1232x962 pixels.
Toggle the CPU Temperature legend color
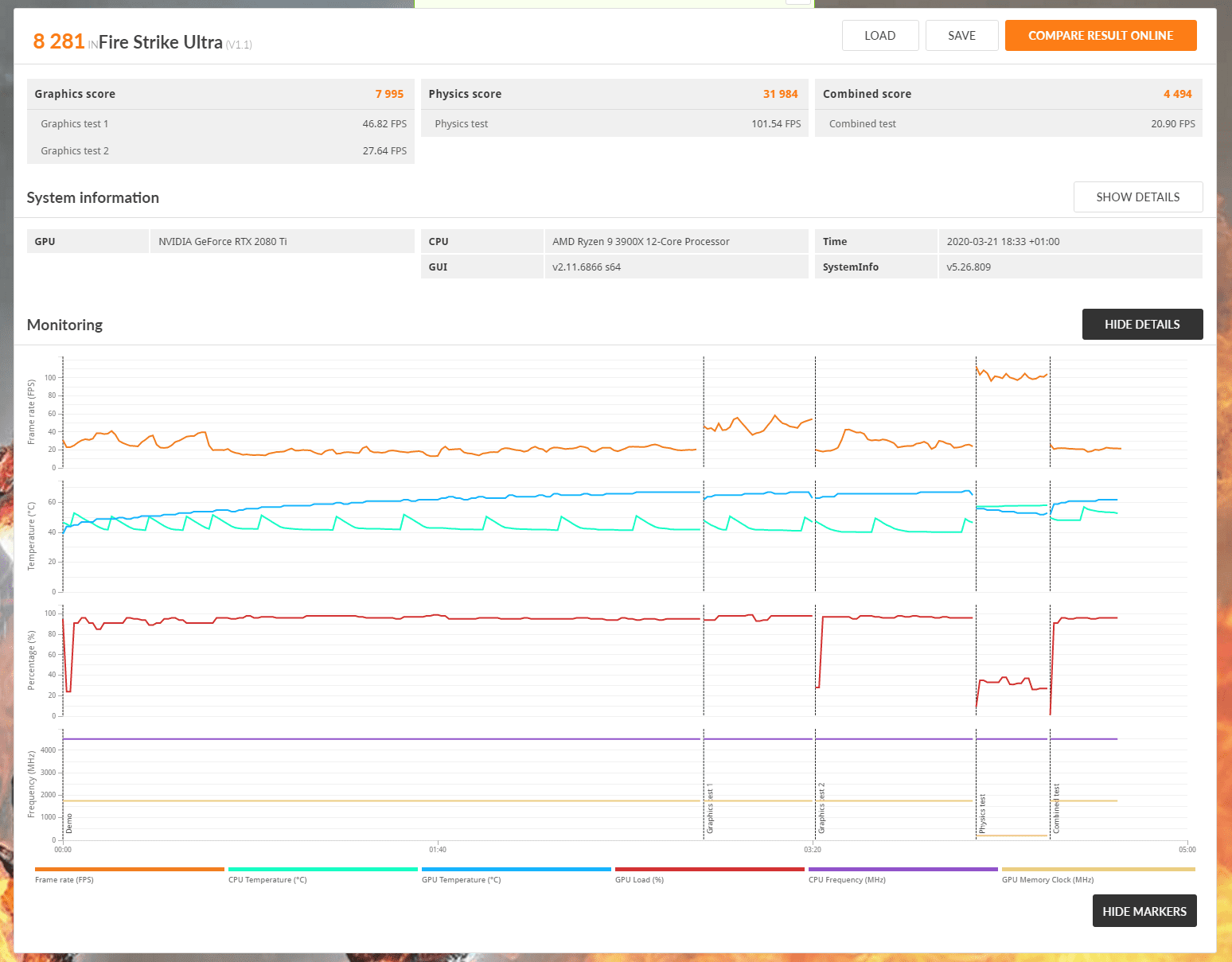pos(323,870)
